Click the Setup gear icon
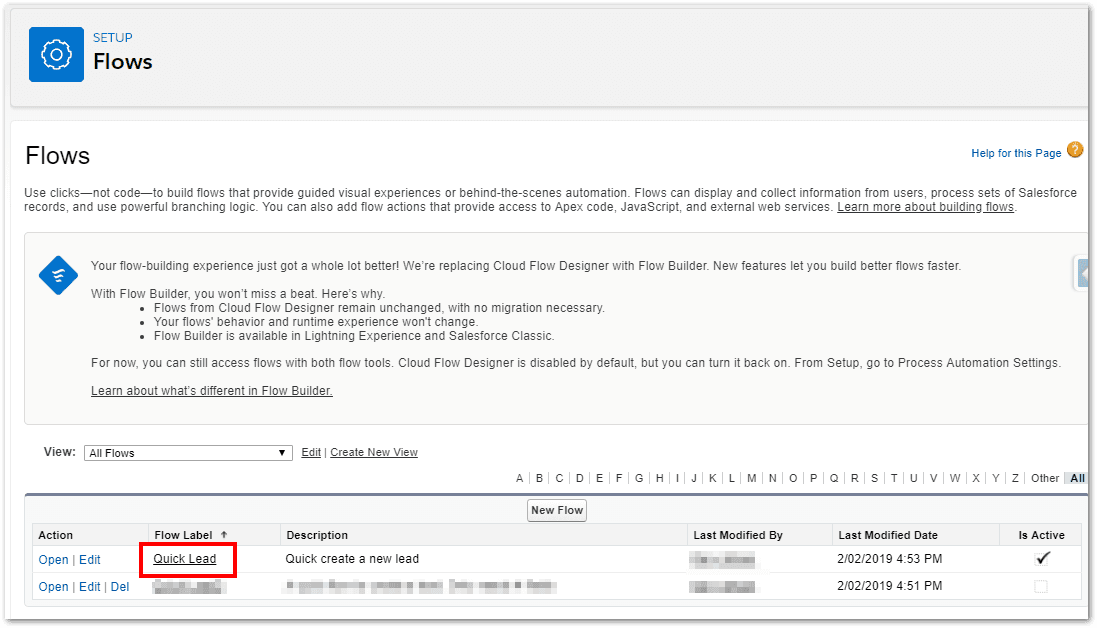This screenshot has width=1097, height=628. [56, 54]
